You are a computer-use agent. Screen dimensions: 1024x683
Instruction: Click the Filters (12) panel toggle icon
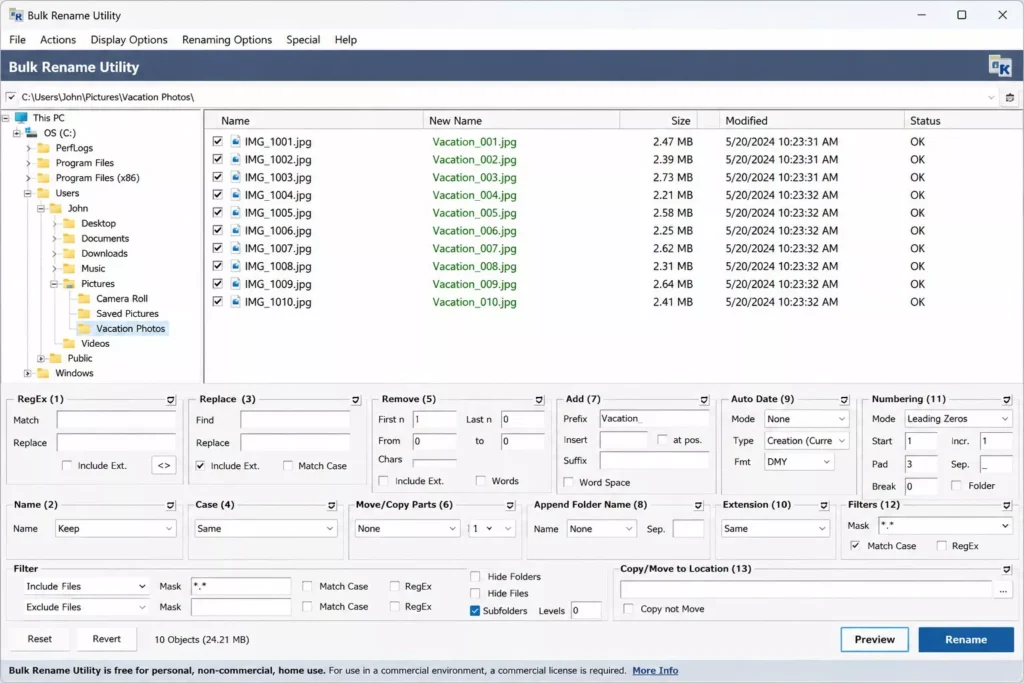click(1006, 505)
